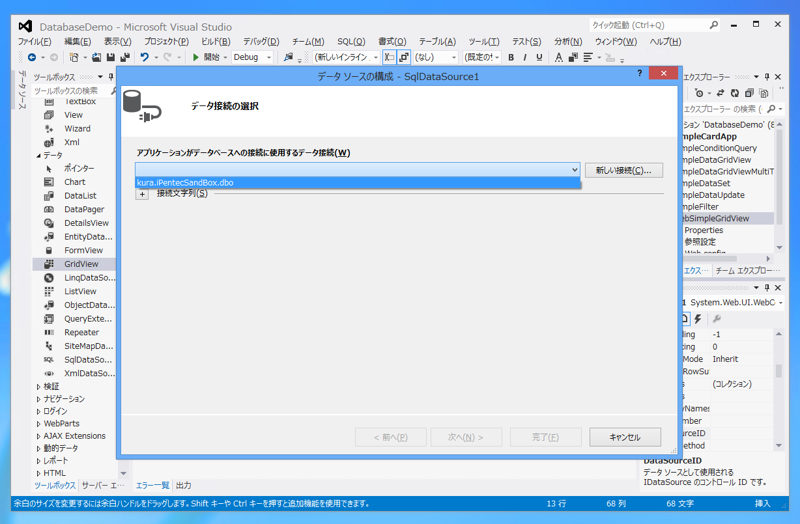Viewport: 800px width, 524px height.
Task: Collapse the データ toolbox category
Action: pyautogui.click(x=39, y=156)
